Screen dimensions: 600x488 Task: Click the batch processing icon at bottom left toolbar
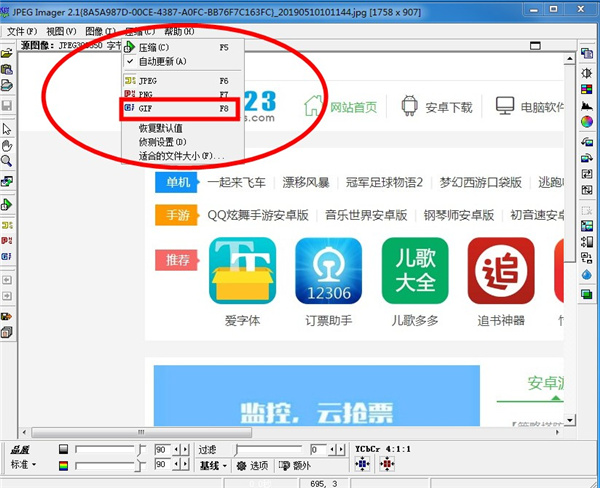tap(7, 332)
